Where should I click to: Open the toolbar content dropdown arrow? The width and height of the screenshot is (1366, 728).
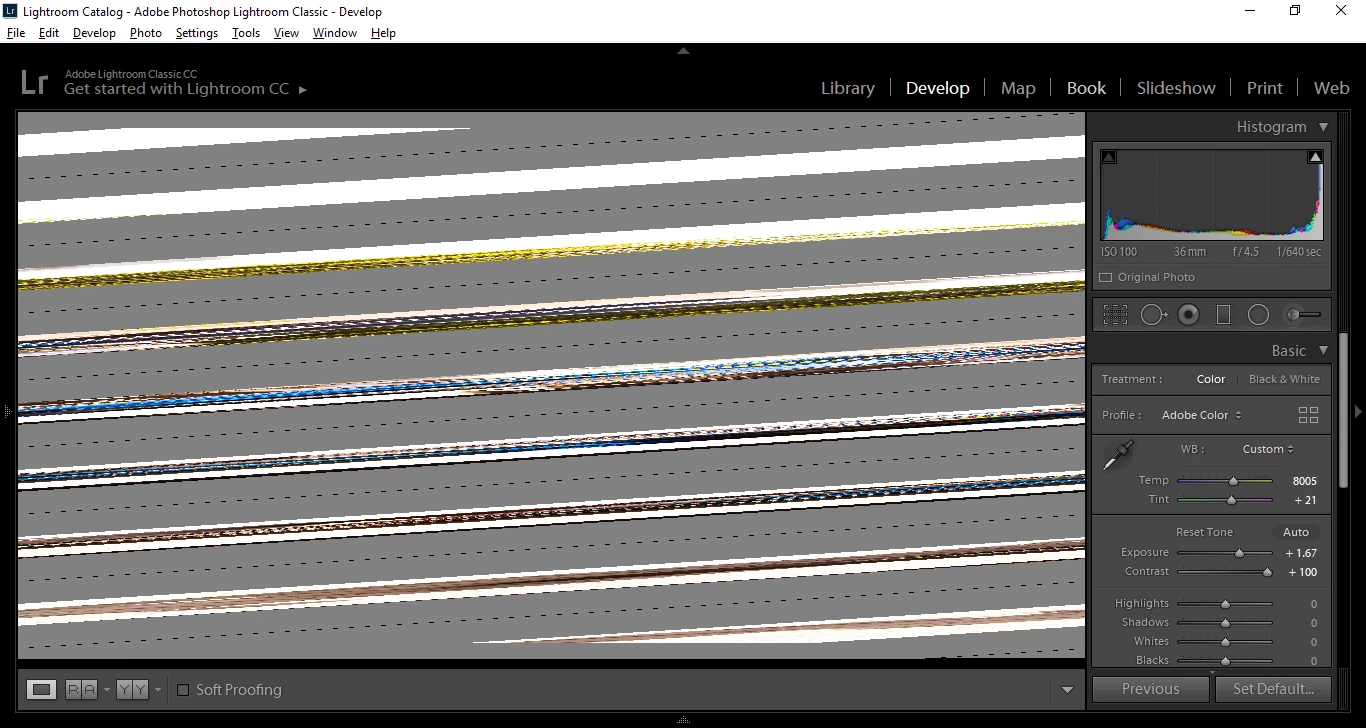pos(1067,690)
